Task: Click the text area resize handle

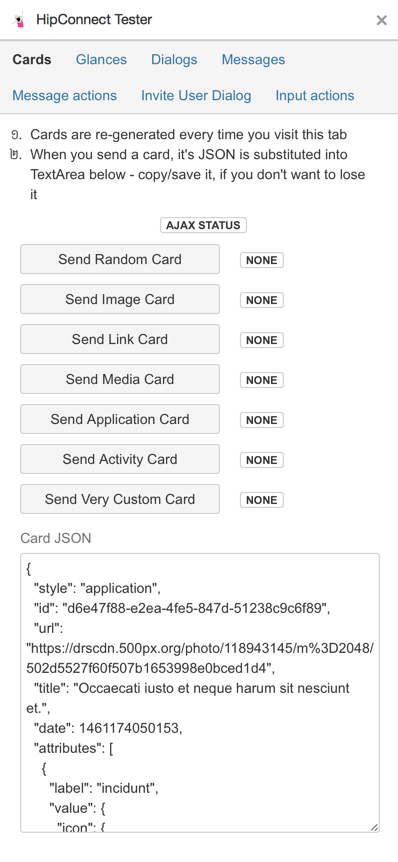Action: (x=374, y=827)
